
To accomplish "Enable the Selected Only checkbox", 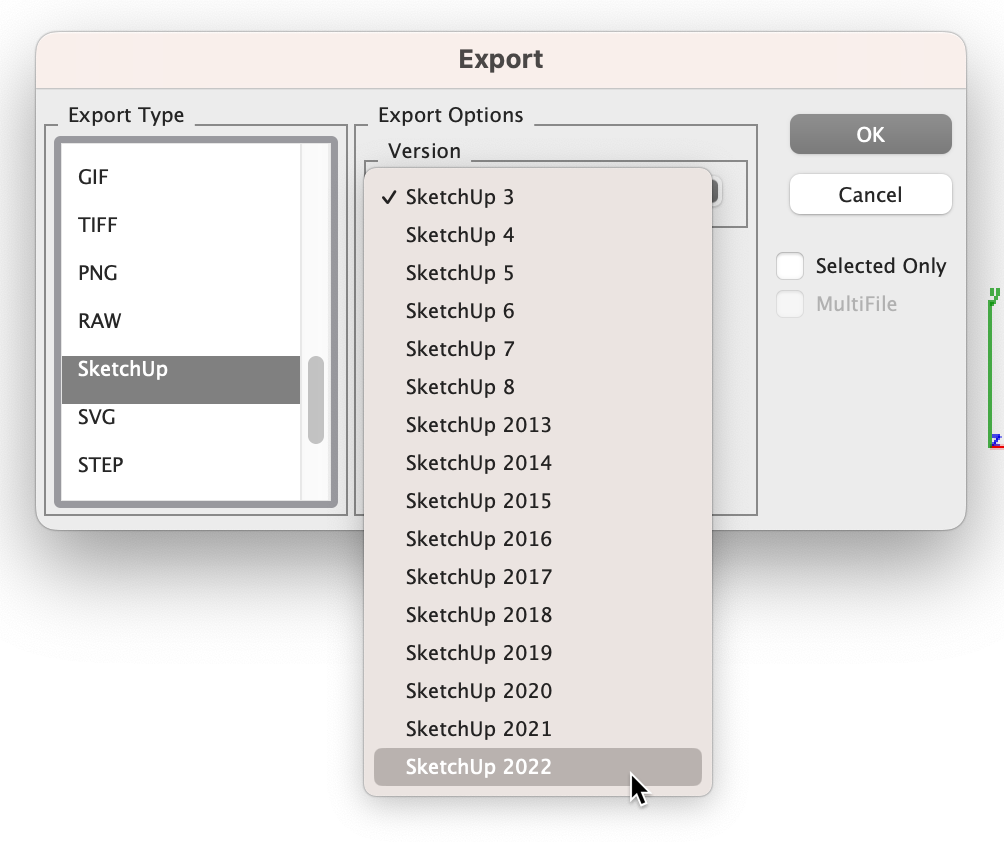I will tap(789, 266).
